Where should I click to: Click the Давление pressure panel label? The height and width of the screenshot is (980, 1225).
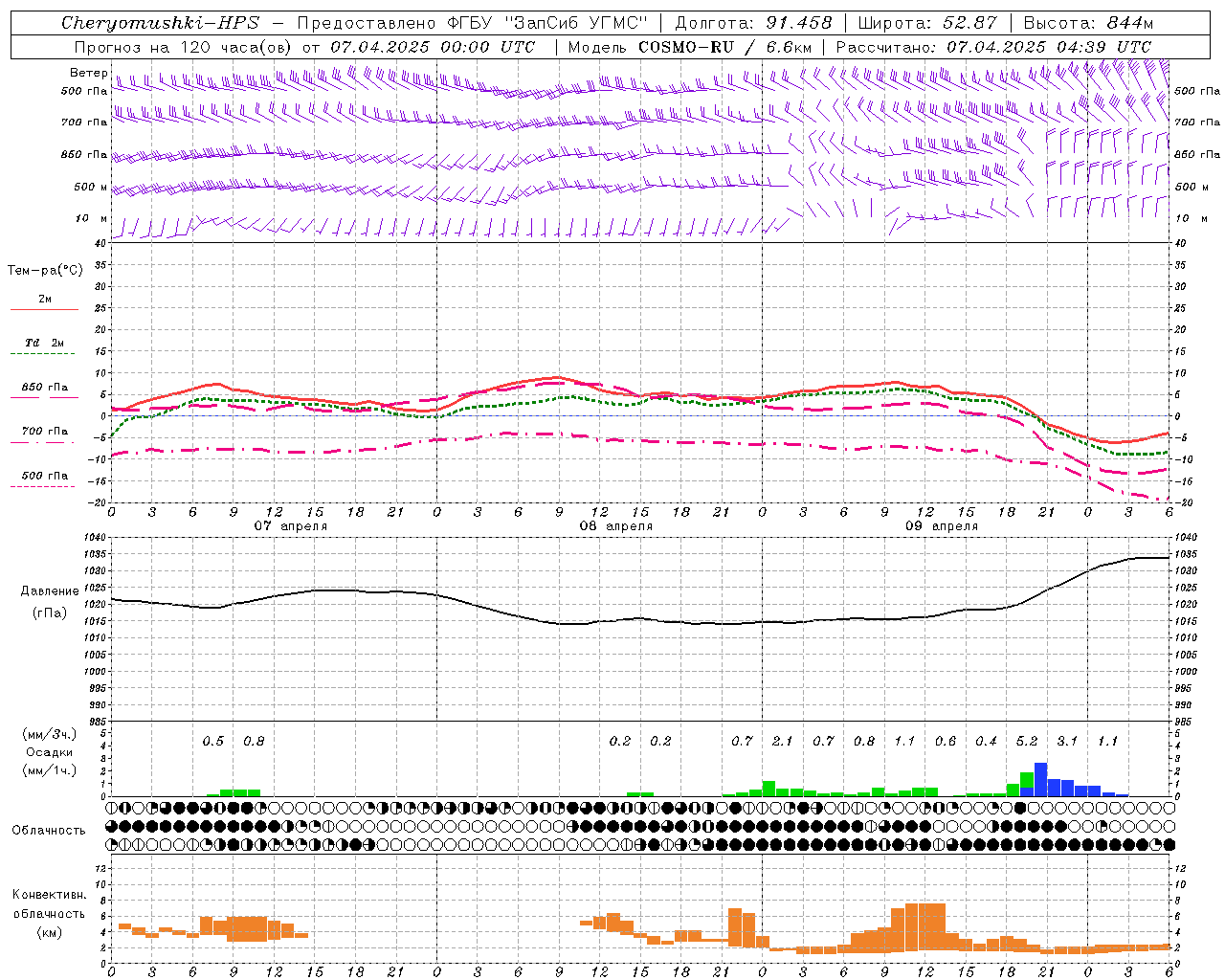click(50, 590)
